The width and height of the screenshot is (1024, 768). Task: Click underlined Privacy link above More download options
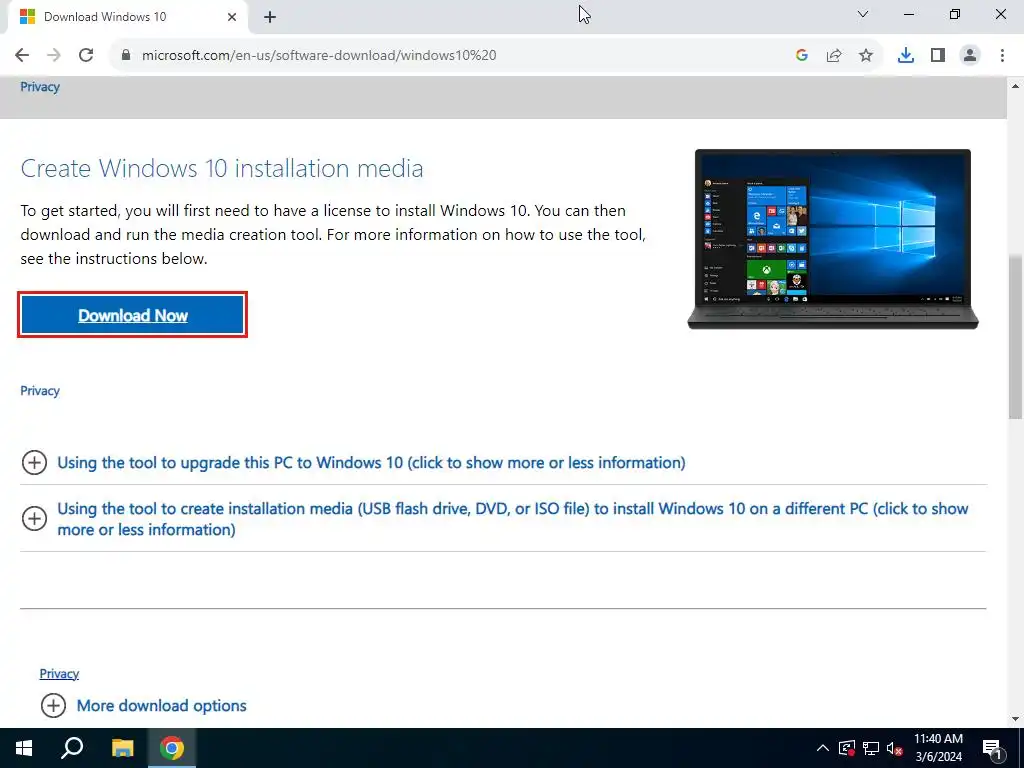click(x=59, y=673)
